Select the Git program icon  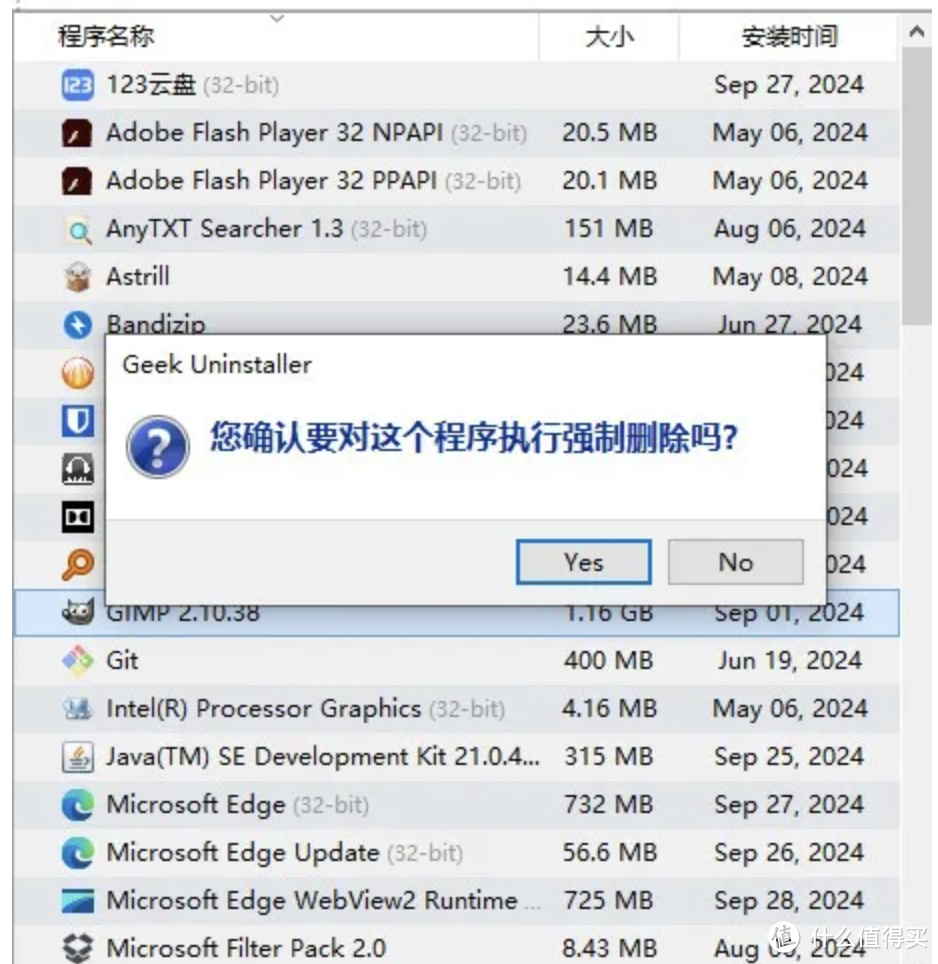(77, 661)
